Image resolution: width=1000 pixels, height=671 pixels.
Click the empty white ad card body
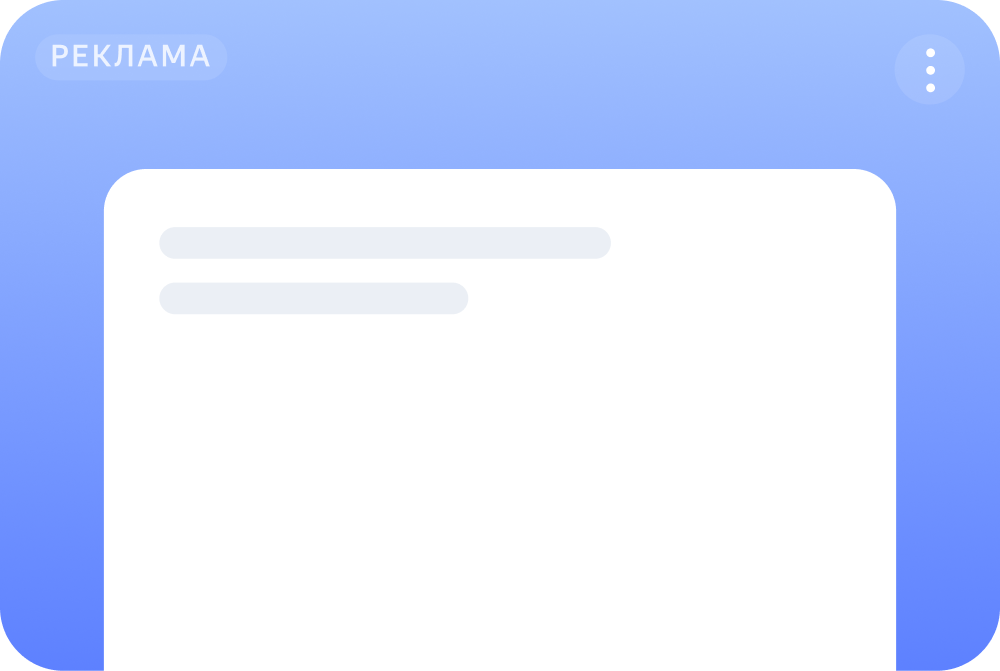pos(500,446)
